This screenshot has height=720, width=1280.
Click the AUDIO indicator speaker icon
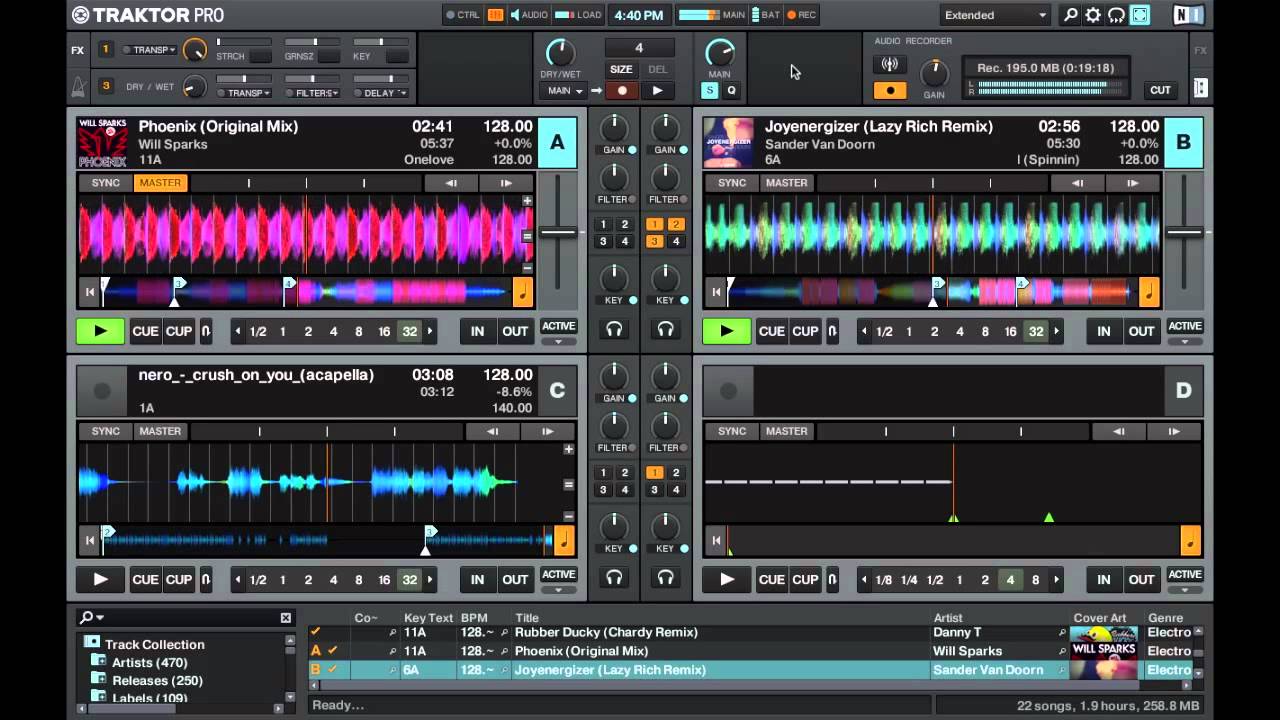click(515, 15)
